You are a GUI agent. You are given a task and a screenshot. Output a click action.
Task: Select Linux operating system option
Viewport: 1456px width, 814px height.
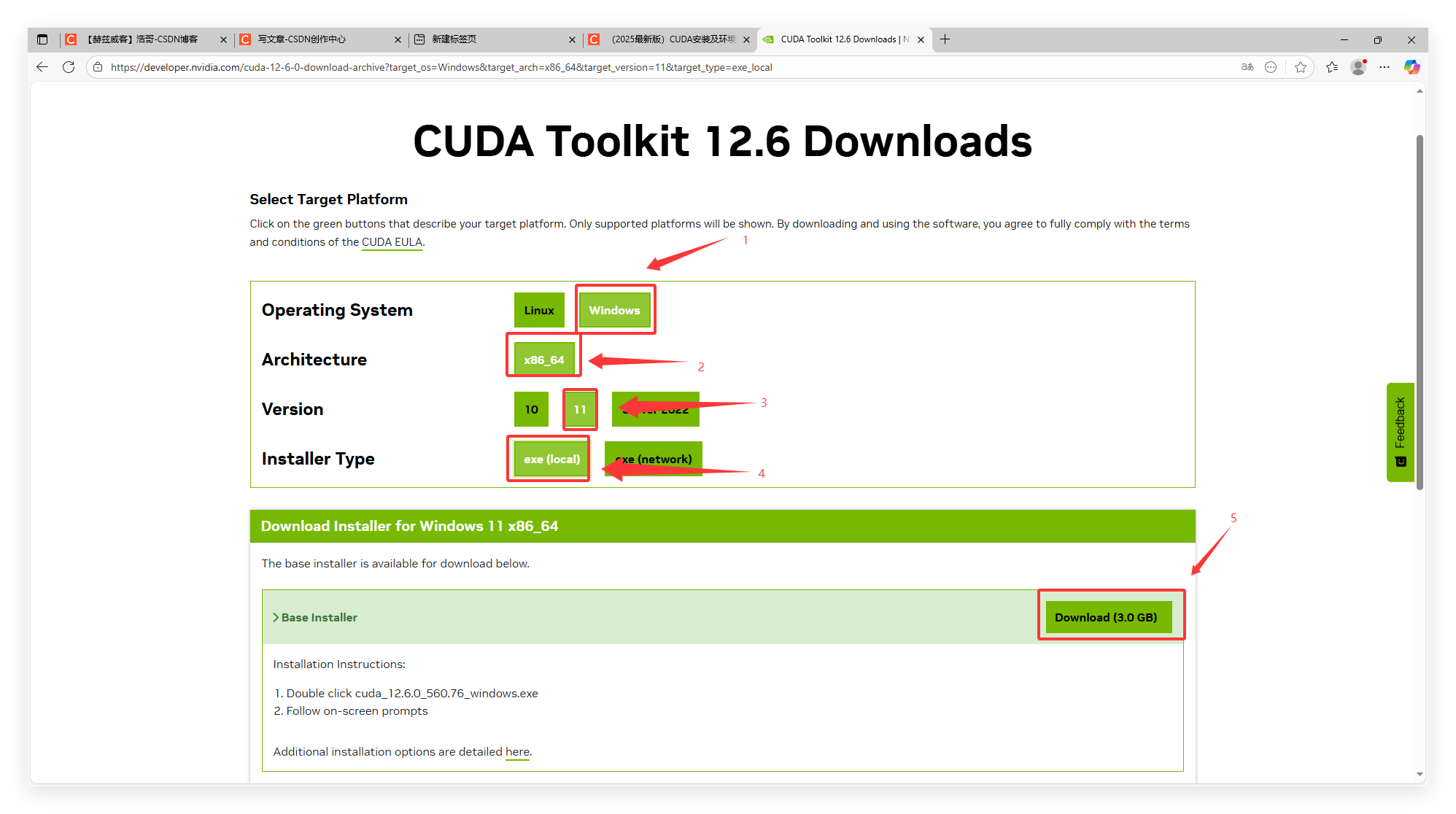coord(538,310)
